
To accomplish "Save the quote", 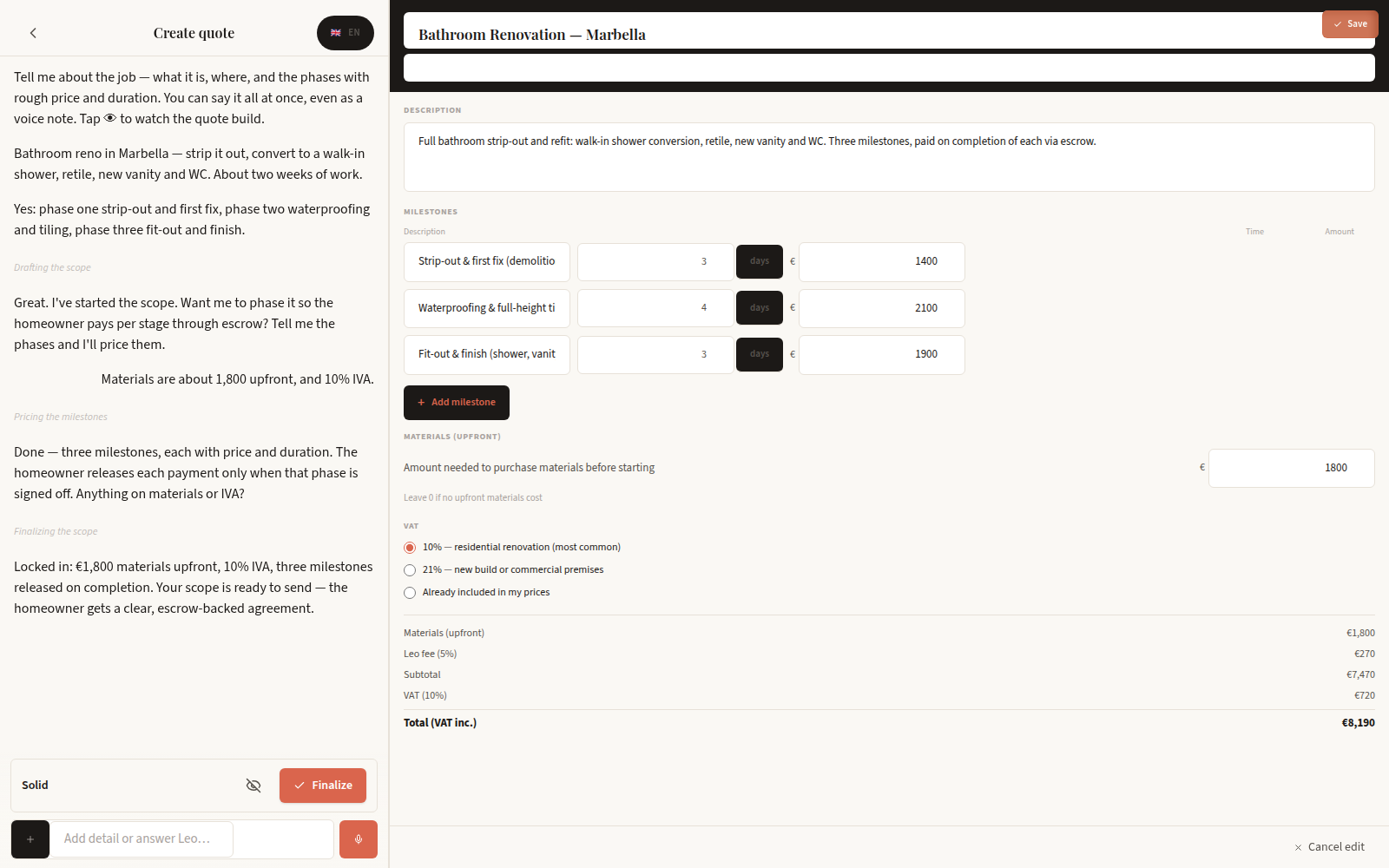I will pos(1350,24).
